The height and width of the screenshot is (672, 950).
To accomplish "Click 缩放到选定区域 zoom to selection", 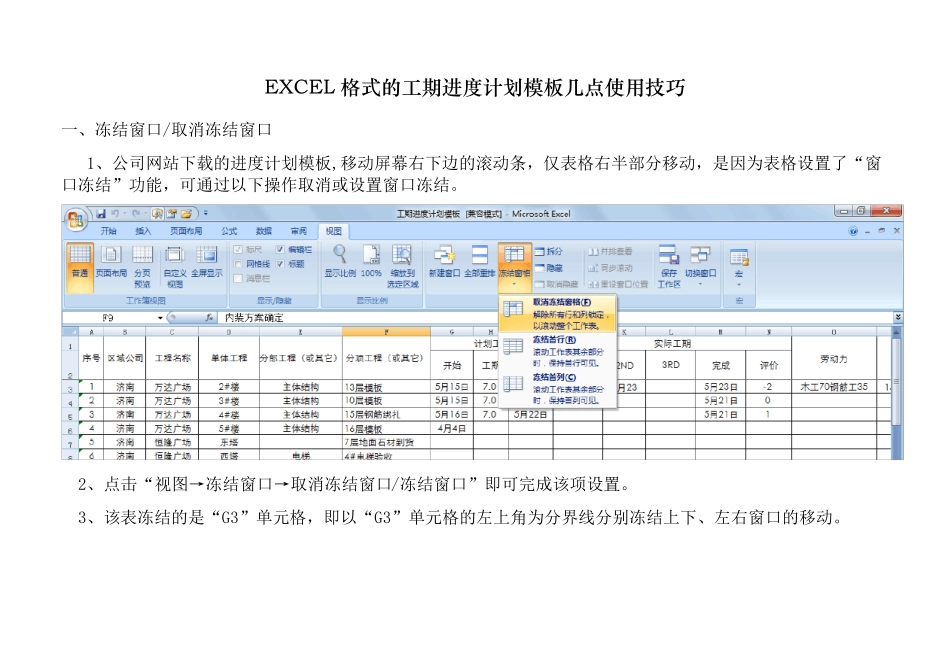I will click(402, 267).
